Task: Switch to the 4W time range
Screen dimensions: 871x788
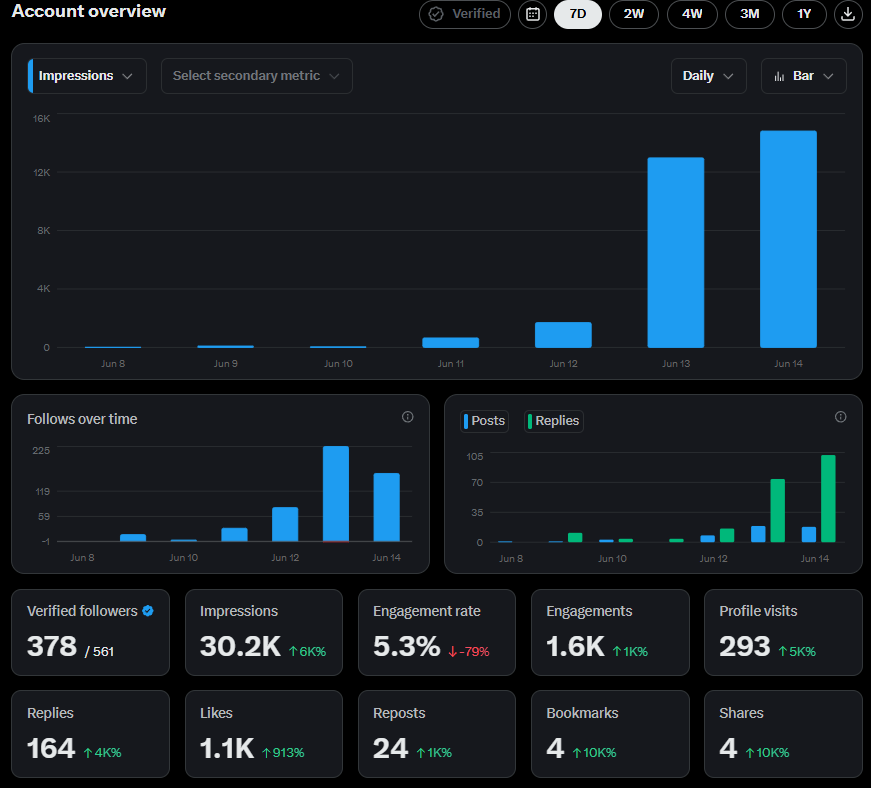Action: 692,14
